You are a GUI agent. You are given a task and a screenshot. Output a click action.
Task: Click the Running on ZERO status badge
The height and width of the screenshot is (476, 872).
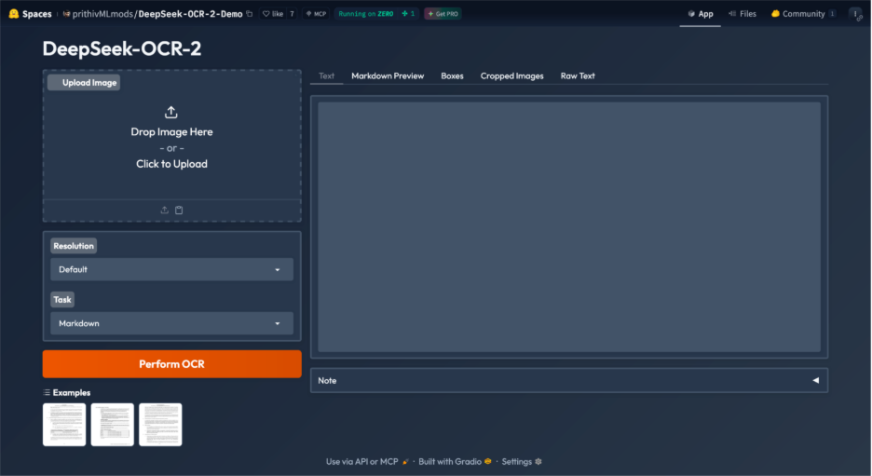pos(376,14)
